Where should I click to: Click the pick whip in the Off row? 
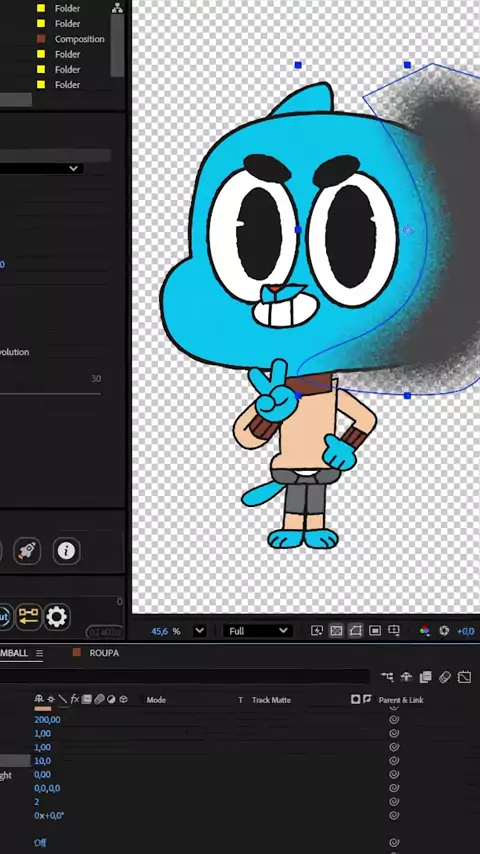[x=394, y=843]
